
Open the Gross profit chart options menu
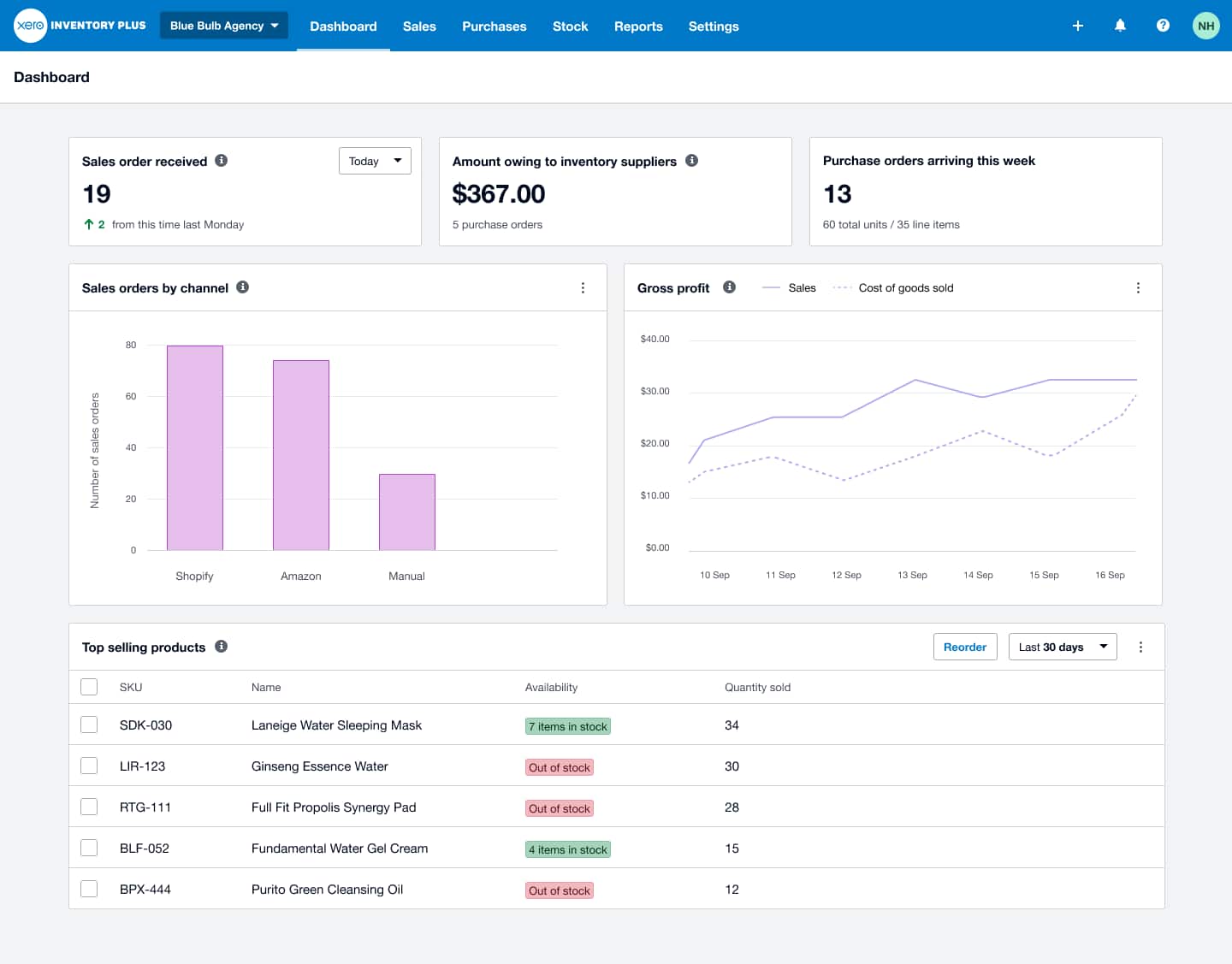1138,288
